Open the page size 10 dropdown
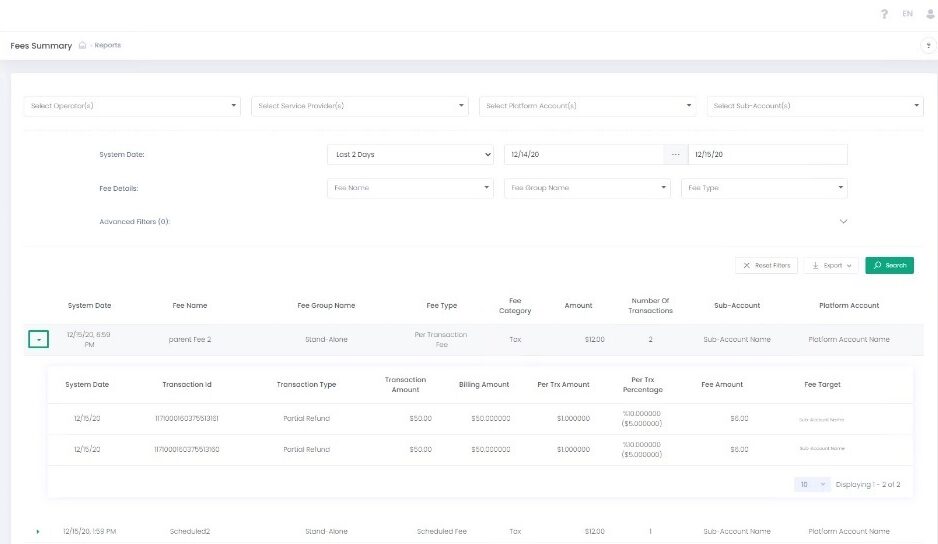 pos(812,484)
